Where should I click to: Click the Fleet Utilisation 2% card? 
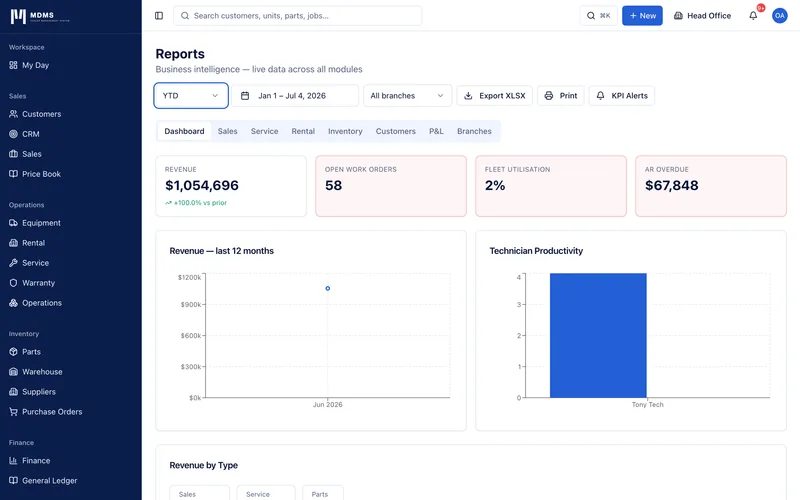551,186
